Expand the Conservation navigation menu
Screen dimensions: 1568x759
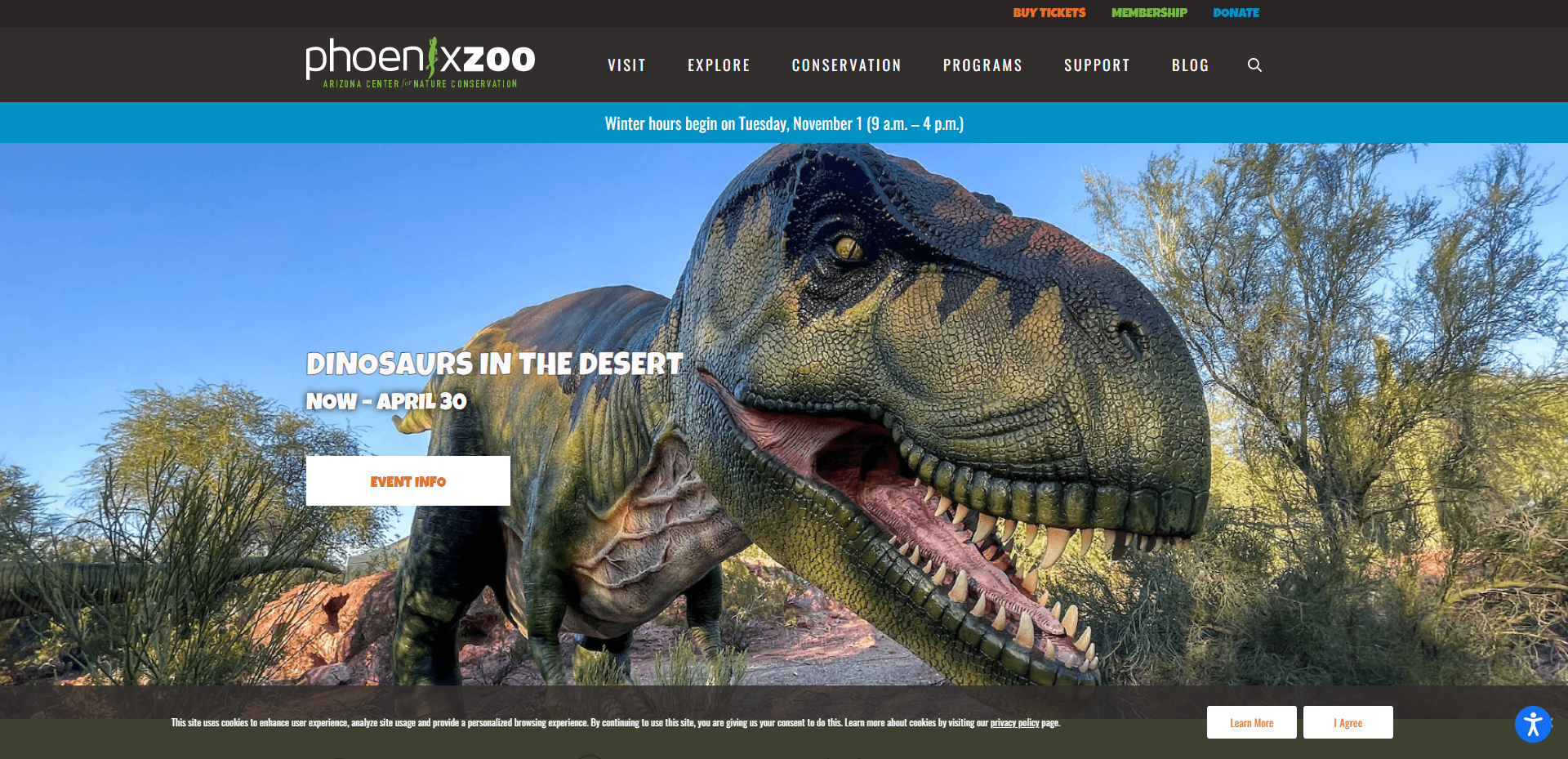[846, 65]
